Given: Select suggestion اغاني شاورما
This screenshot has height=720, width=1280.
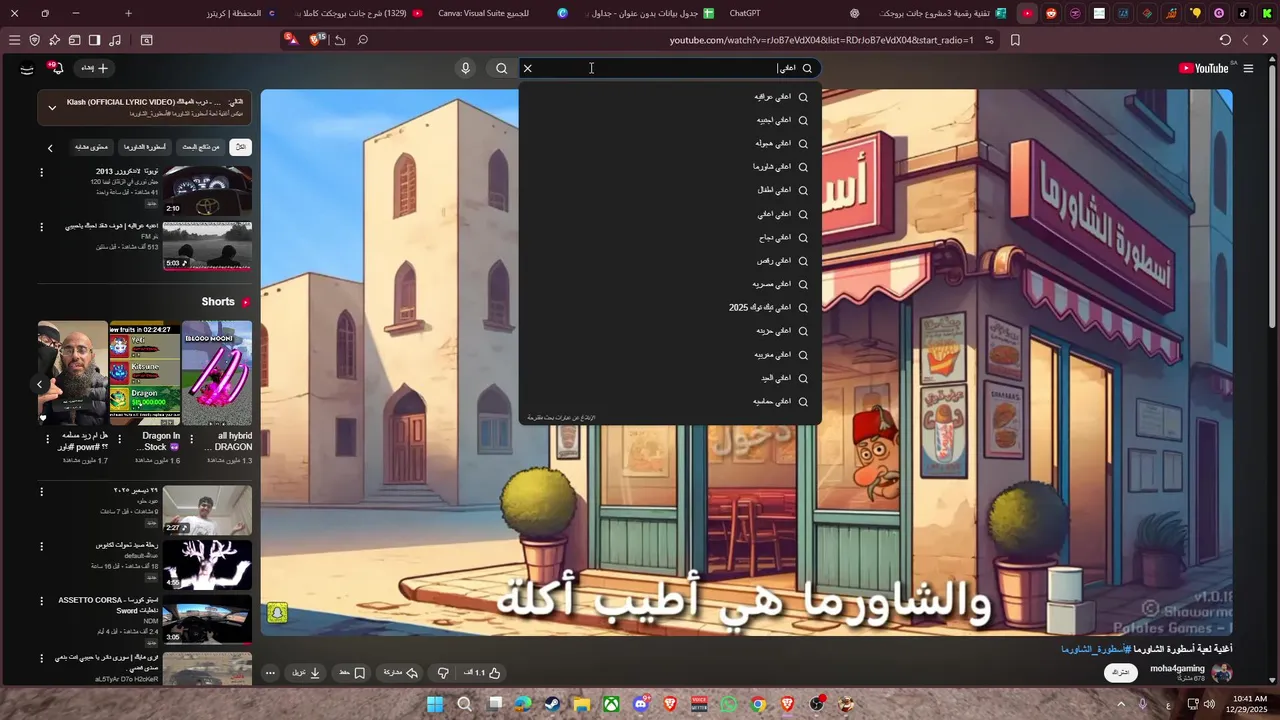Looking at the screenshot, I should point(670,167).
